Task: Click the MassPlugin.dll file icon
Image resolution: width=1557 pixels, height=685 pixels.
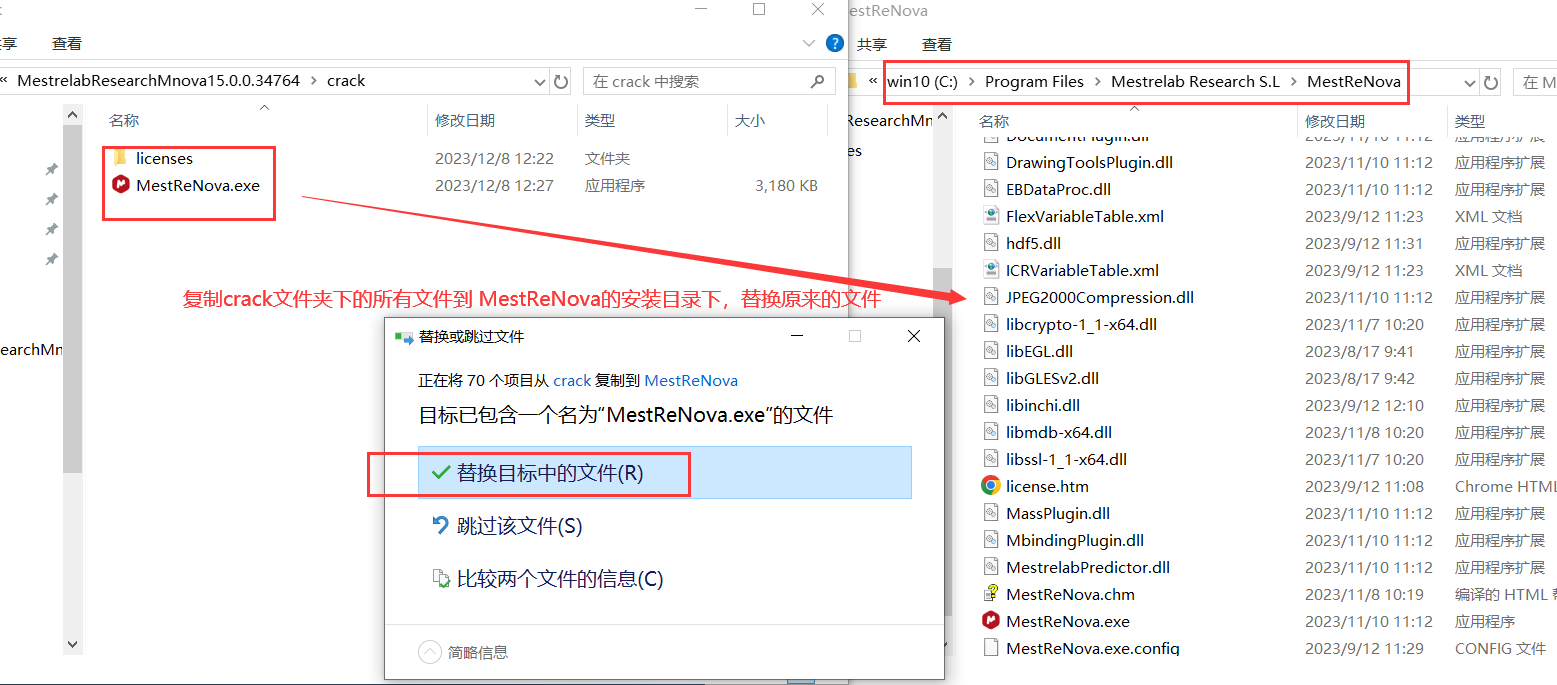Action: (991, 513)
